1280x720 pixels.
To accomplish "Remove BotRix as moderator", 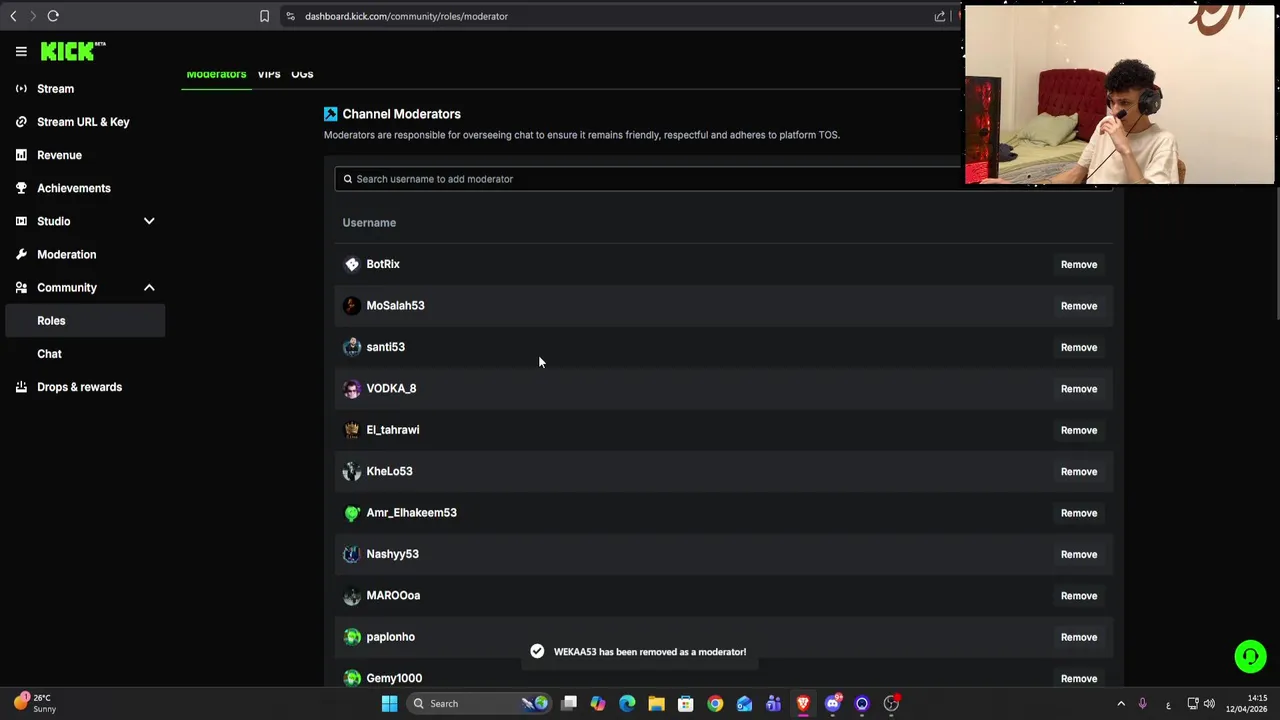I will pos(1079,265).
